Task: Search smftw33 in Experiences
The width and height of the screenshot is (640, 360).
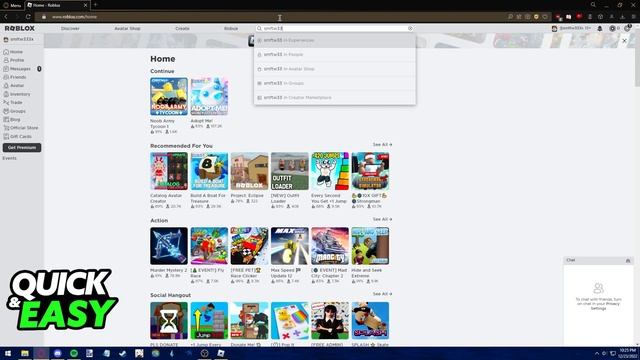Action: tap(335, 40)
